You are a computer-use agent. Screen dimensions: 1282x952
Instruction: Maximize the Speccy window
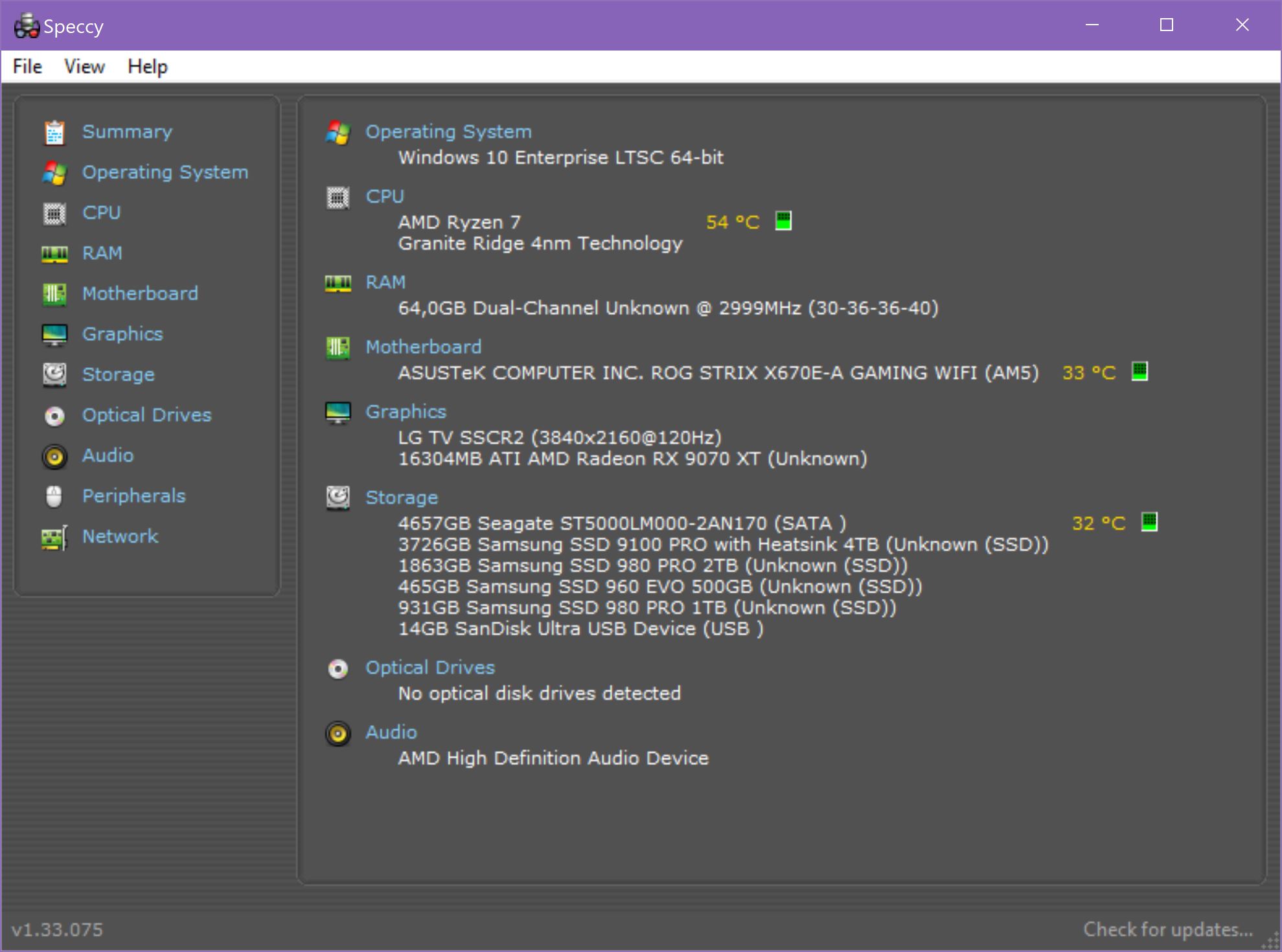pos(1167,25)
